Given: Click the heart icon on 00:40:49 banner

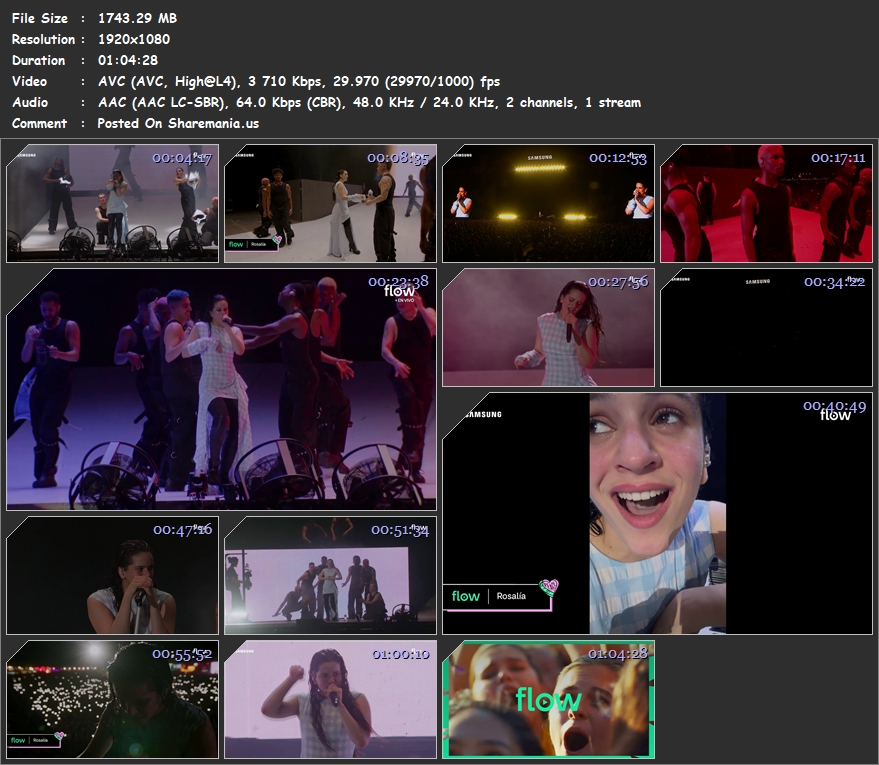Looking at the screenshot, I should [549, 587].
